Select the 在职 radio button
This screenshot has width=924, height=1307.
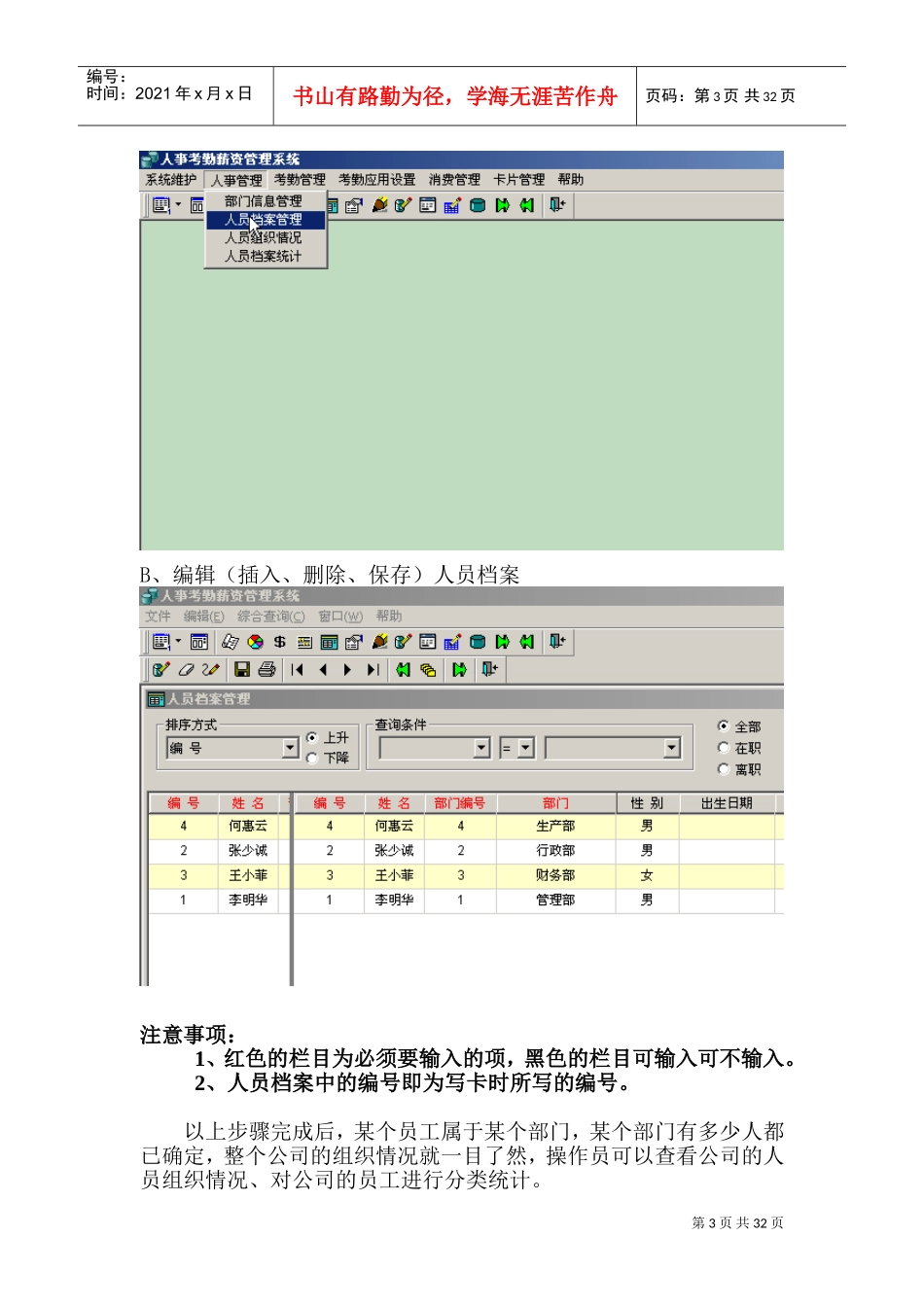point(724,748)
